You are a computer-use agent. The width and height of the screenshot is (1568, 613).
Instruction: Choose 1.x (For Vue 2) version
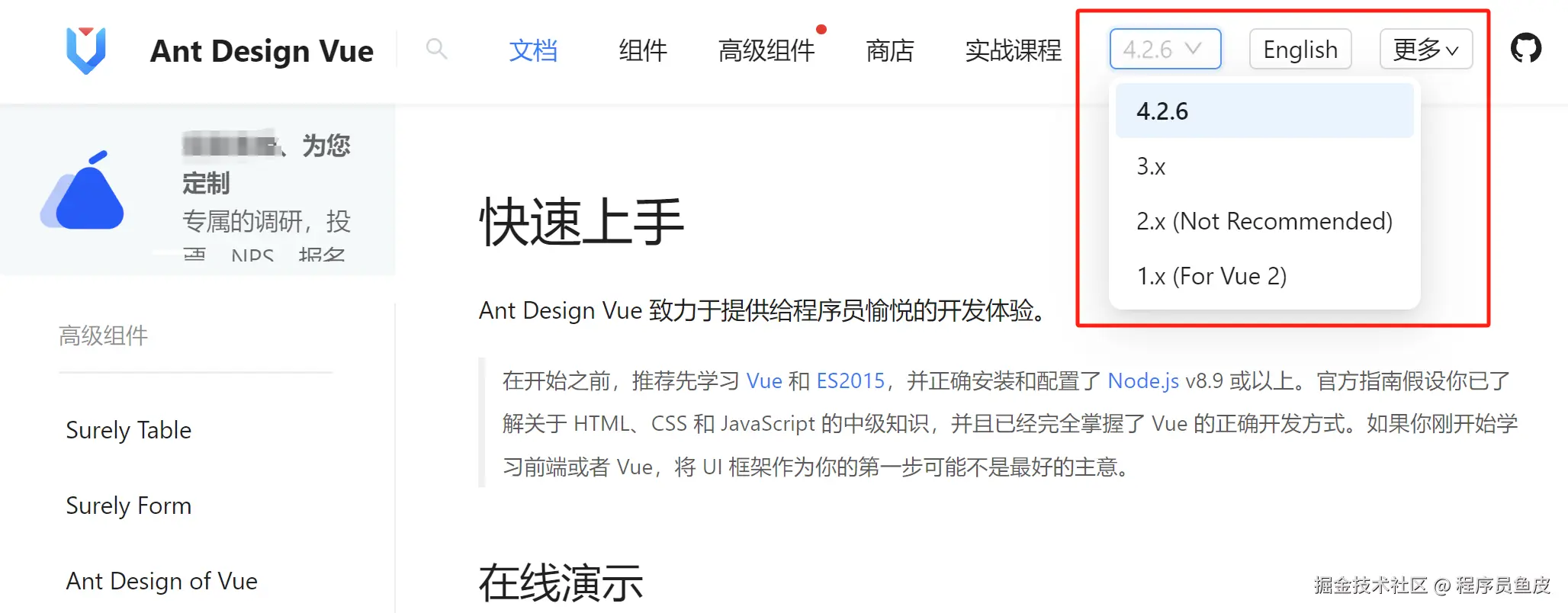(x=1264, y=276)
